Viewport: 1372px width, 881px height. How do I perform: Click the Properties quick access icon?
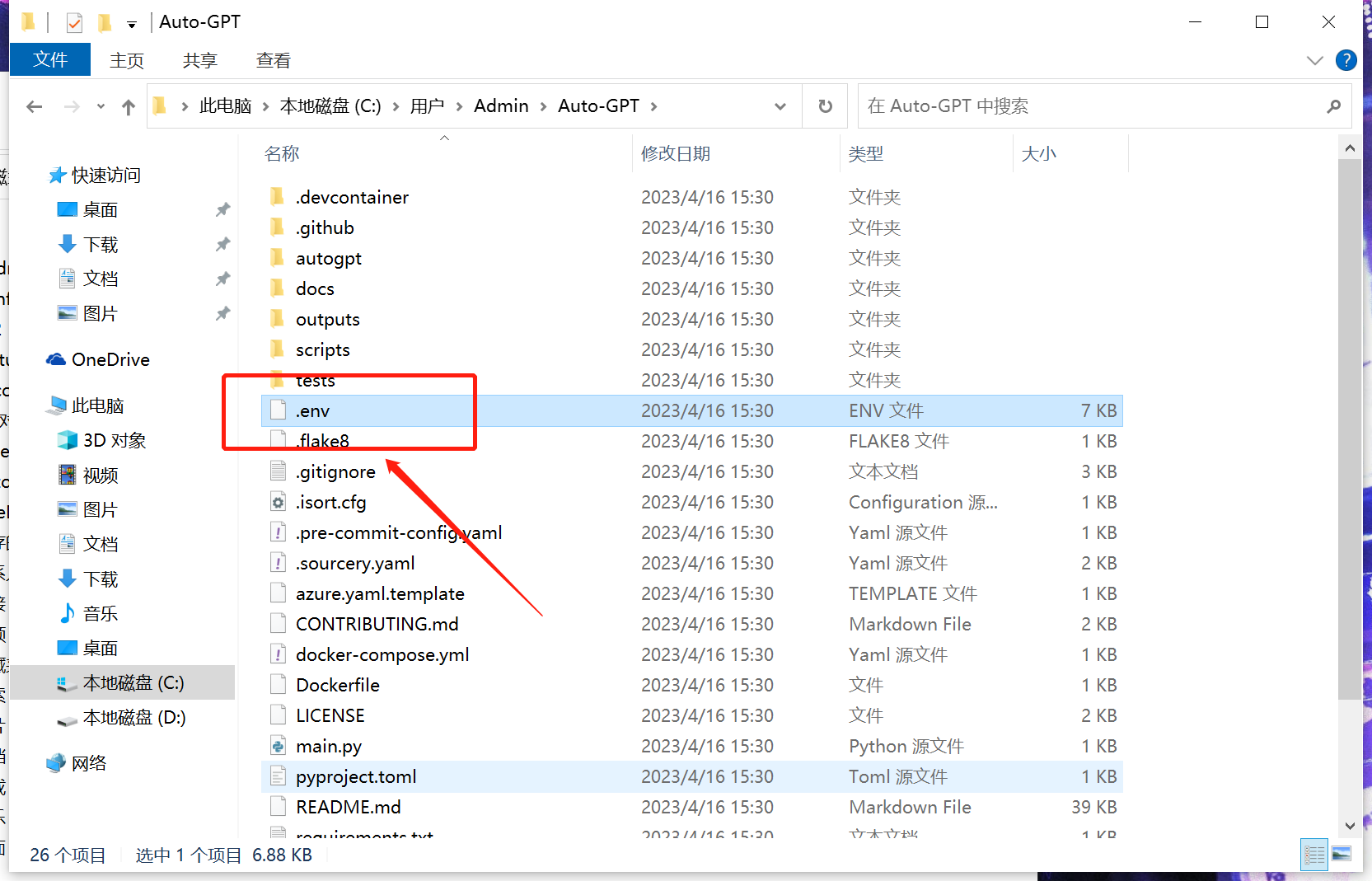(x=74, y=22)
